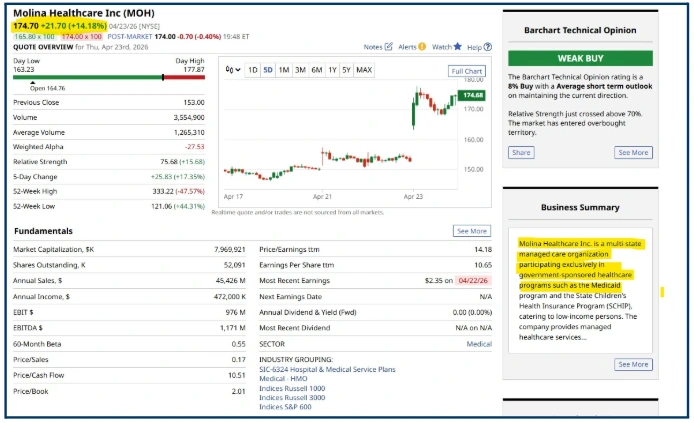Click the candlestick chart area

(x=341, y=135)
